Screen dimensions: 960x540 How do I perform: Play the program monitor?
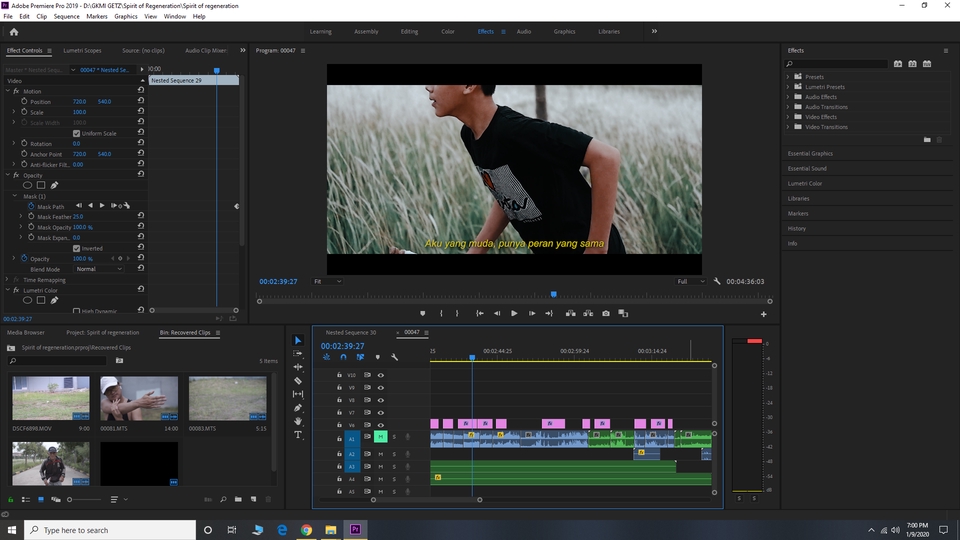[x=514, y=313]
